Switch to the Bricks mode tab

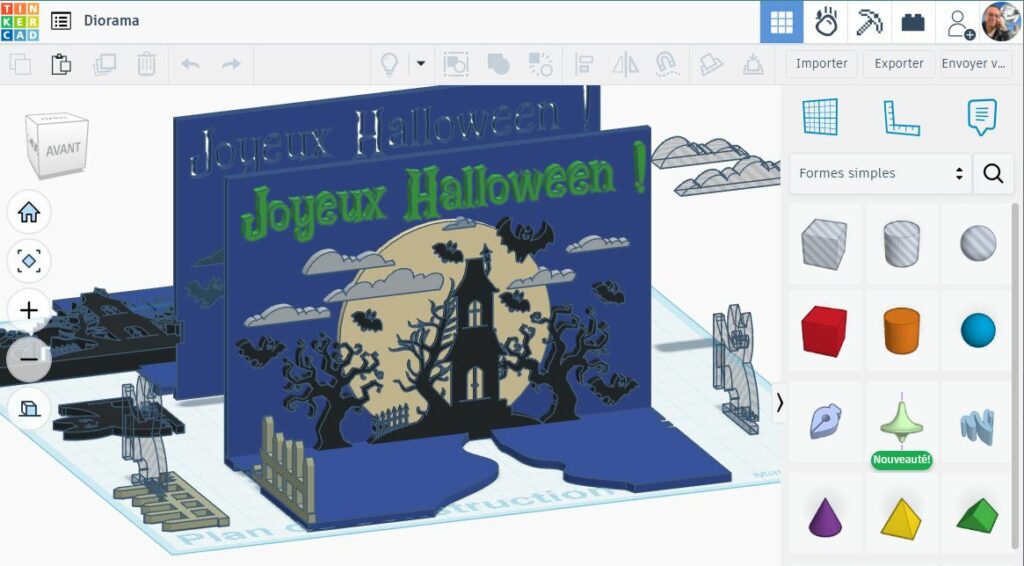point(912,22)
